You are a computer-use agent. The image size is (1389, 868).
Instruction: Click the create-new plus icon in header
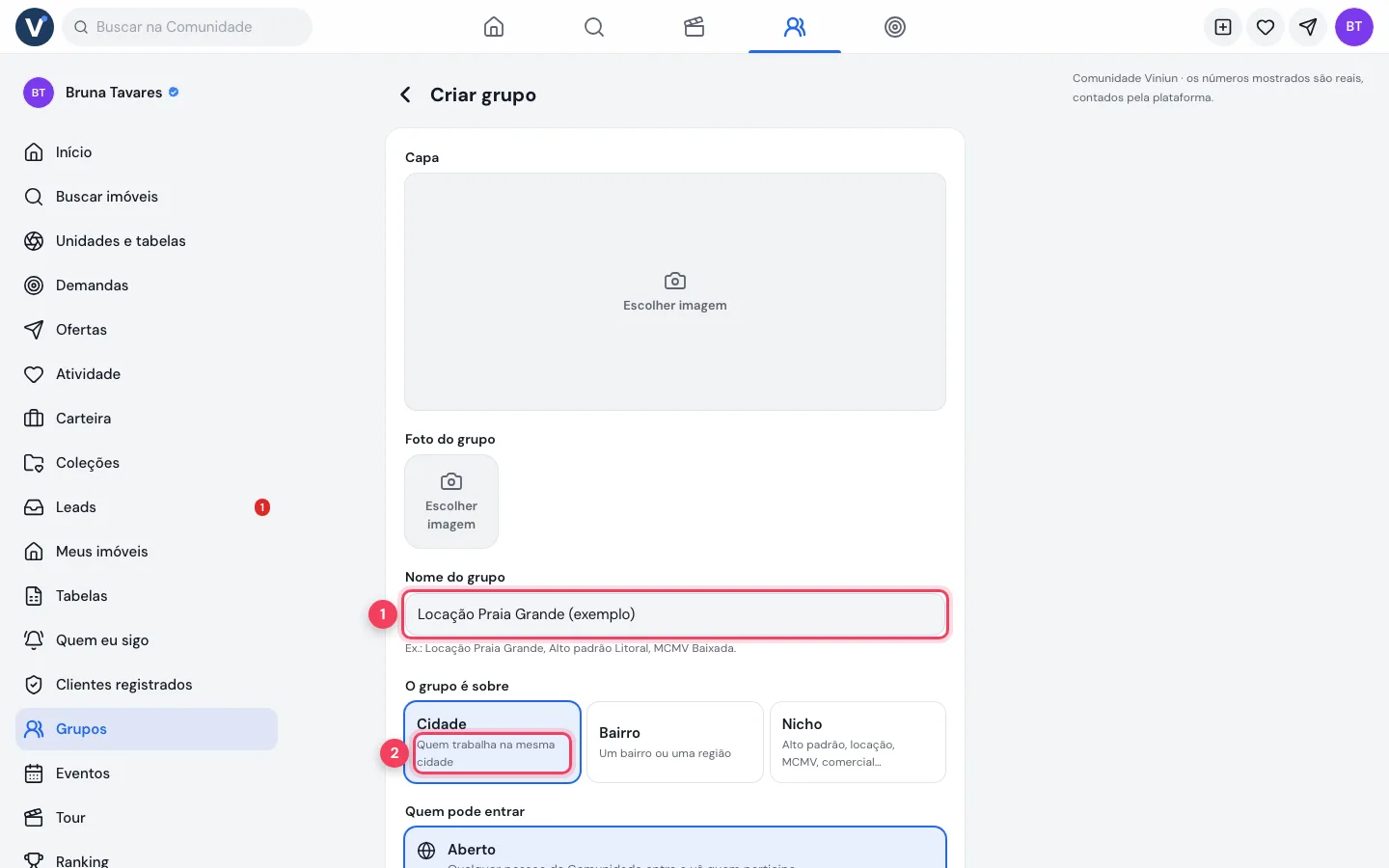(1223, 27)
